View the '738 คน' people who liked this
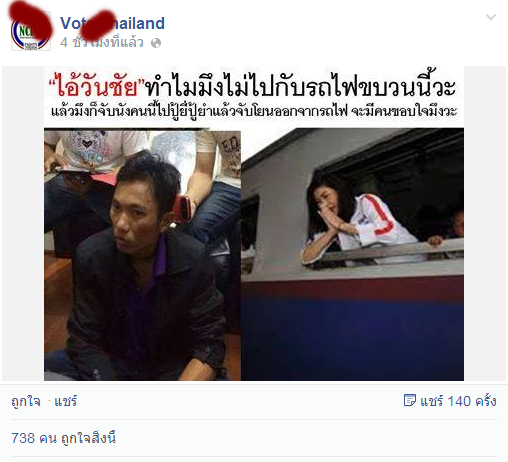Image resolution: width=508 pixels, height=462 pixels. click(x=34, y=438)
